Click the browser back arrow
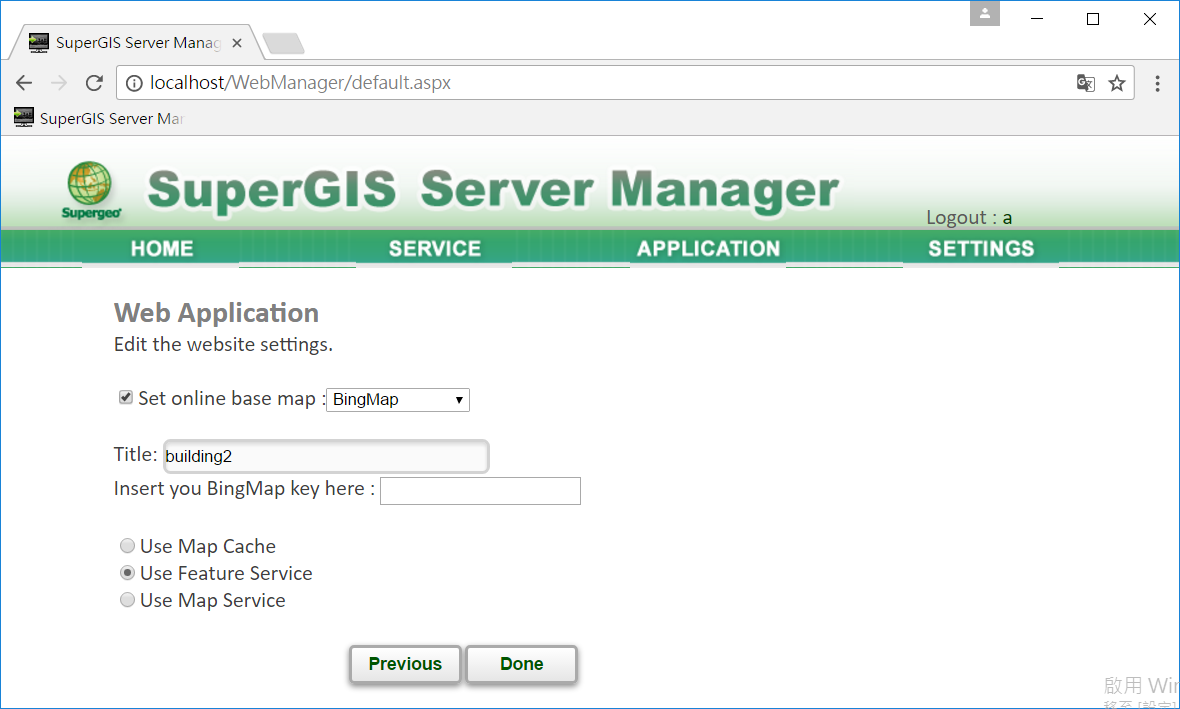This screenshot has height=709, width=1180. coord(24,83)
